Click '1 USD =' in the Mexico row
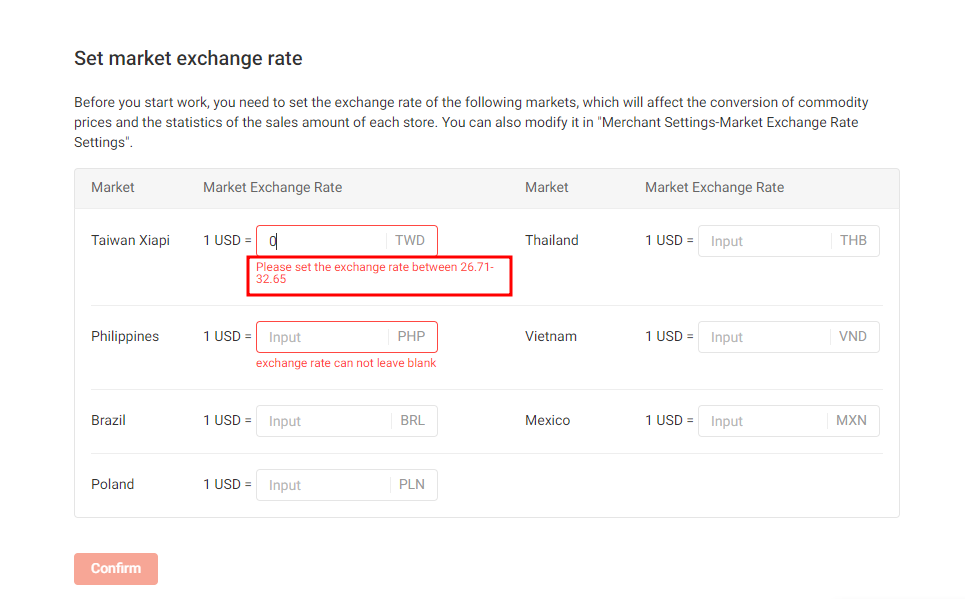The width and height of the screenshot is (965, 599). (x=669, y=420)
